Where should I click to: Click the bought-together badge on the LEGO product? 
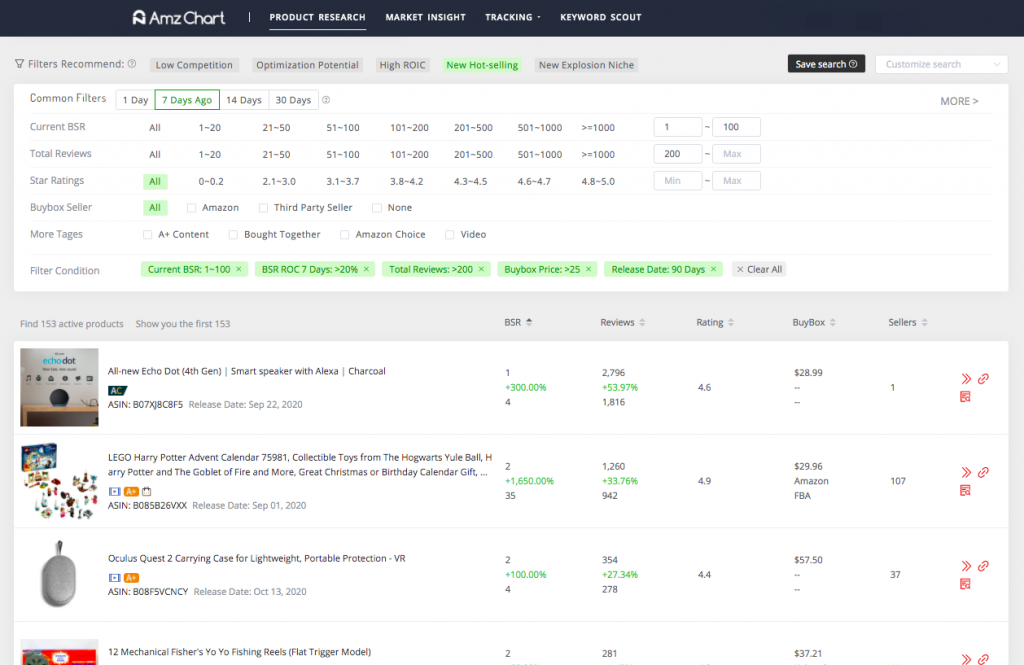[146, 491]
